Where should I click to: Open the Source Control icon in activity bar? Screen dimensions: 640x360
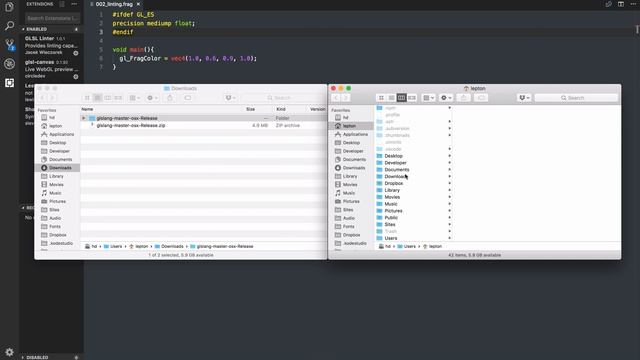click(x=9, y=45)
